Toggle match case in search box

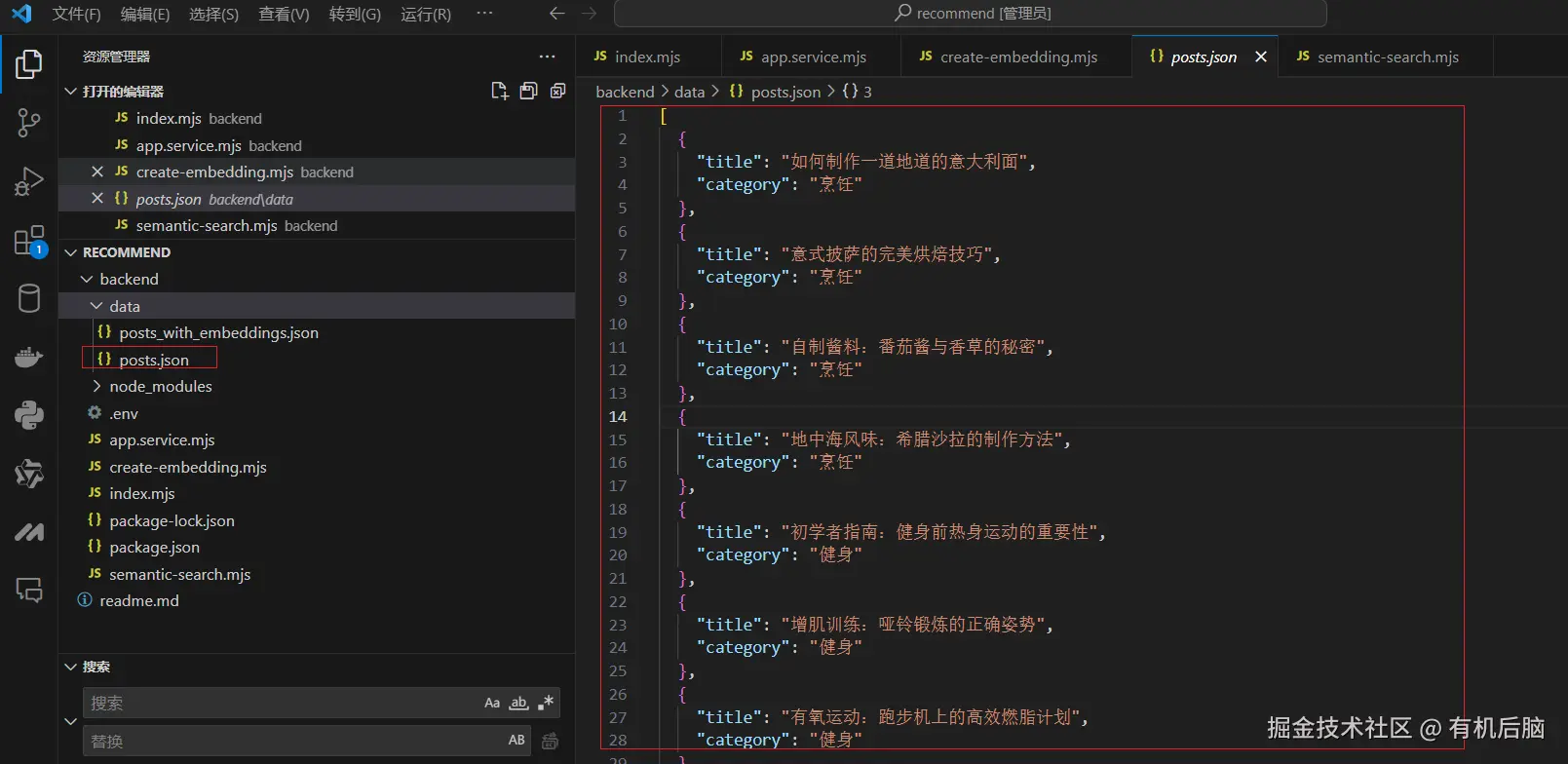(x=492, y=703)
